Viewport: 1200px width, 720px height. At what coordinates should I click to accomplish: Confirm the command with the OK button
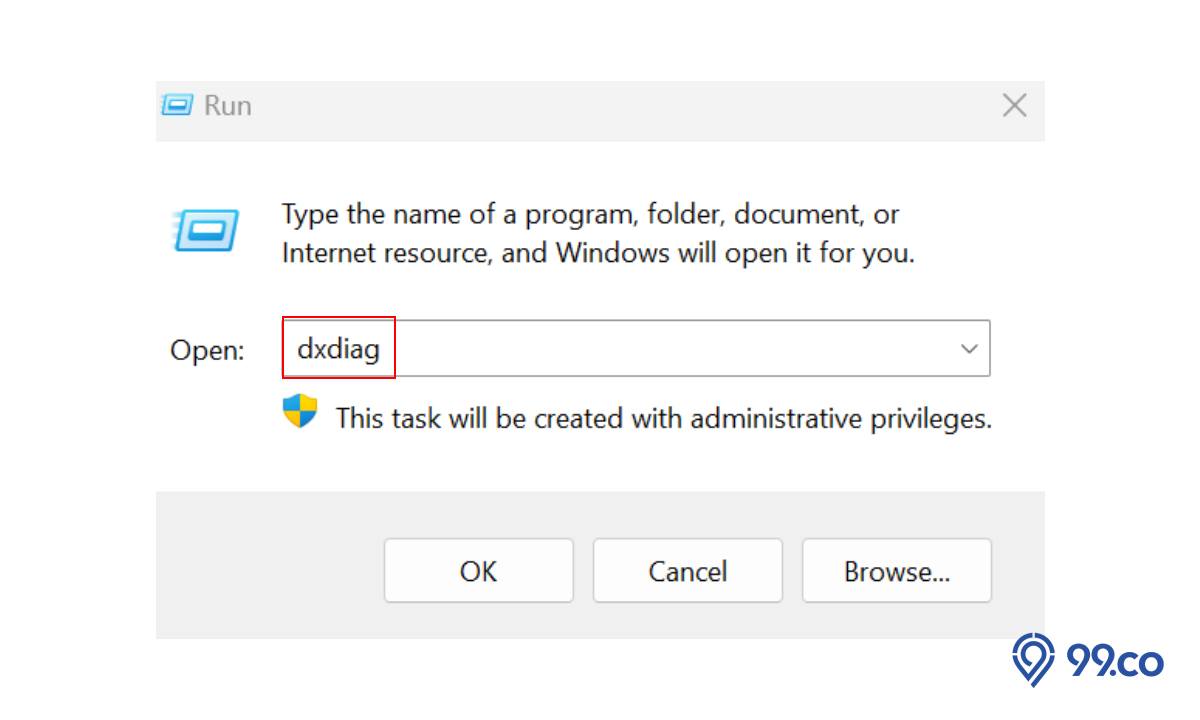[478, 571]
